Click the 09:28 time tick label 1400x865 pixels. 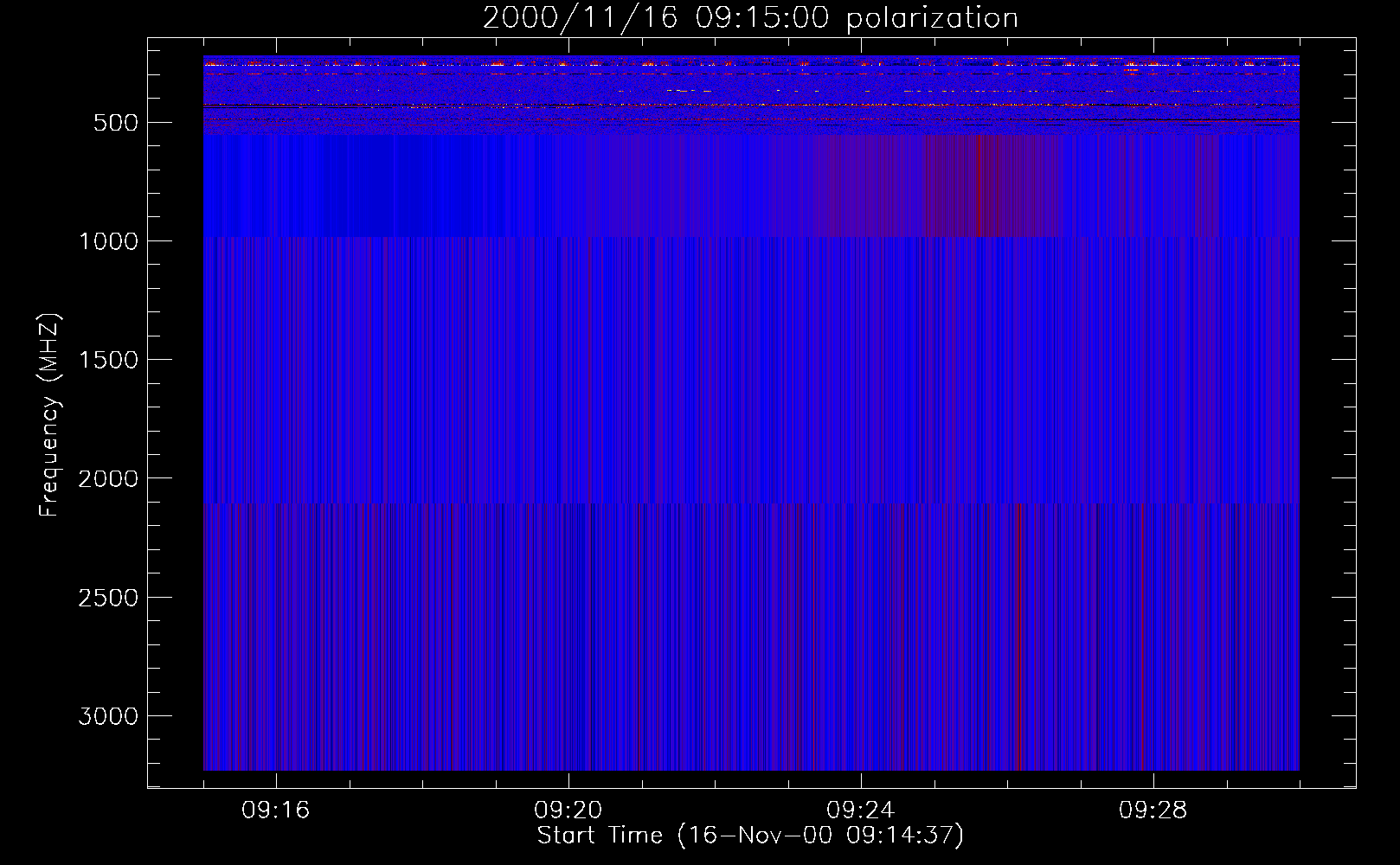1153,811
